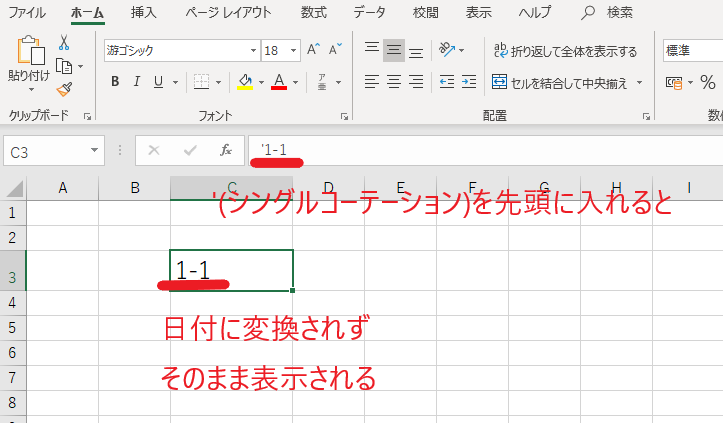Toggle Underline formatting

point(158,82)
